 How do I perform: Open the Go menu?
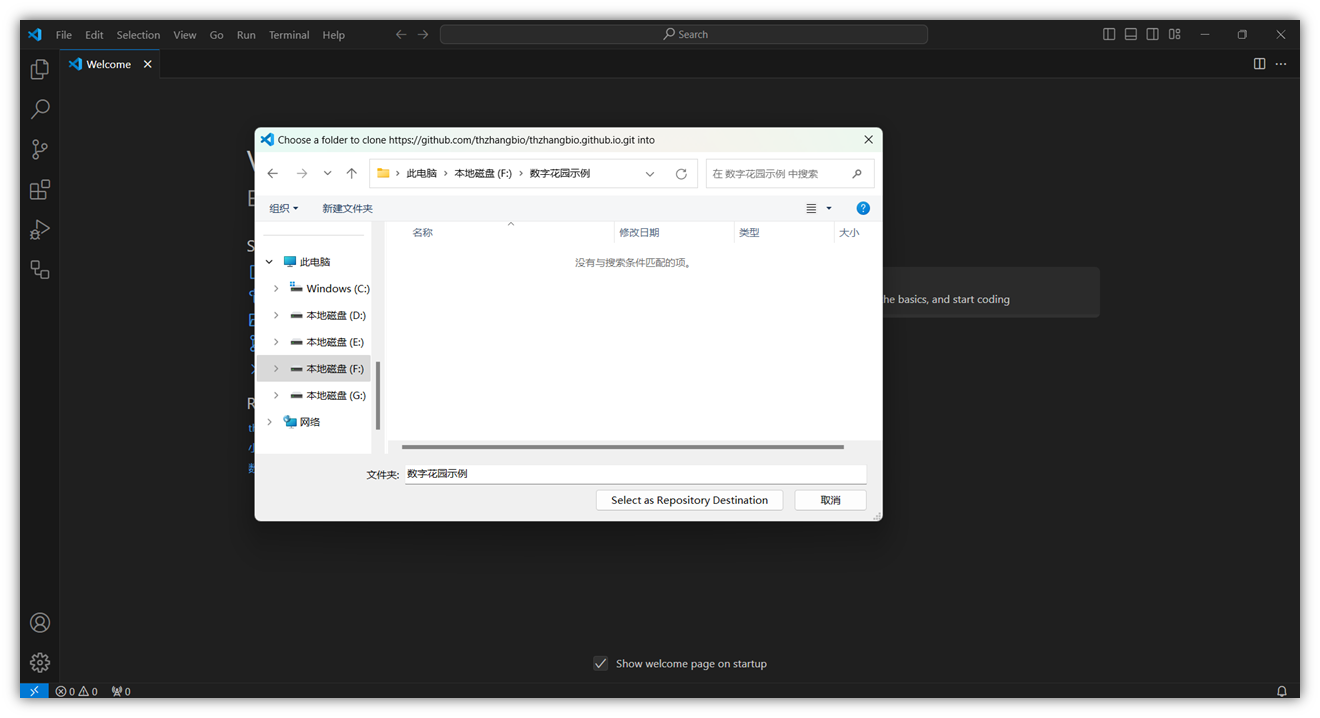tap(217, 34)
